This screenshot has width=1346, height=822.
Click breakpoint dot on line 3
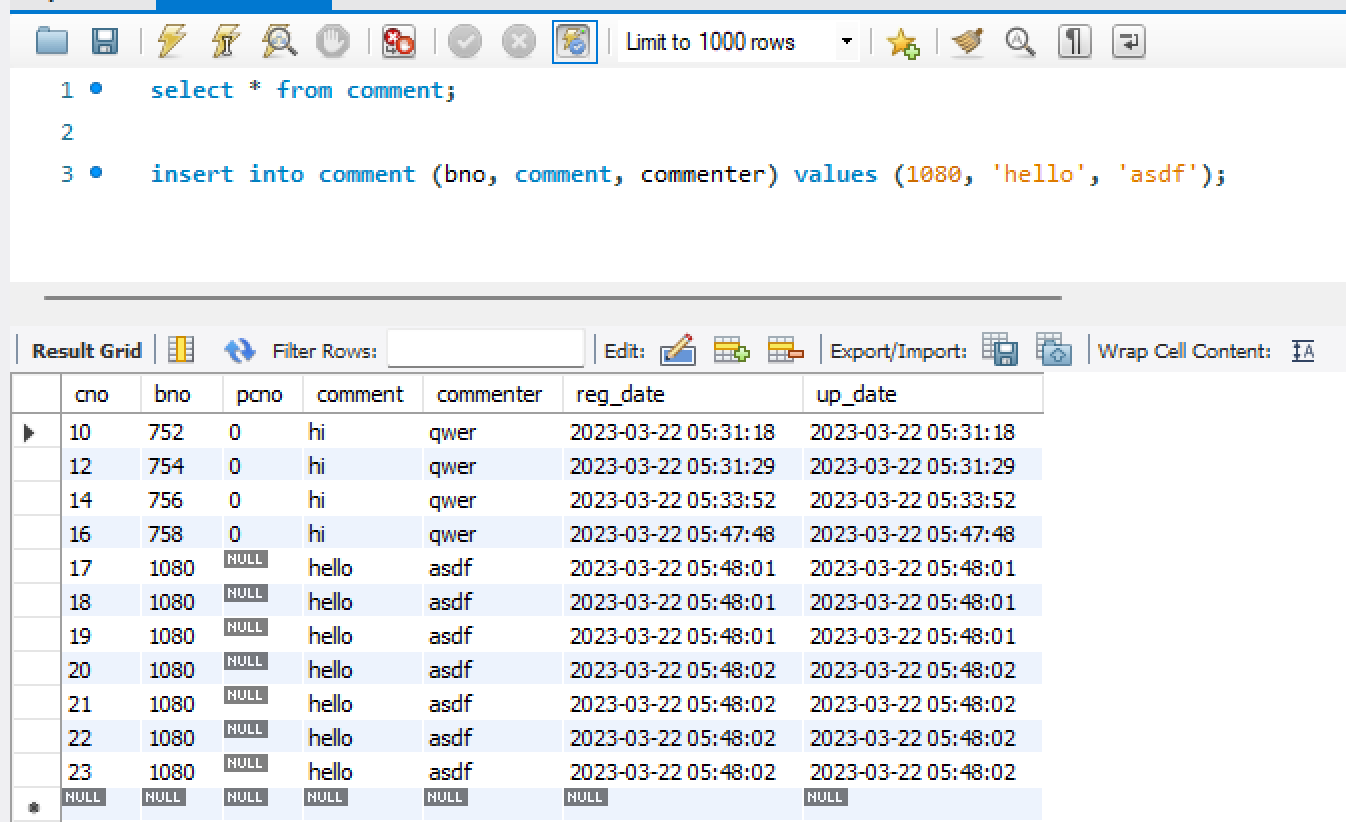coord(96,173)
